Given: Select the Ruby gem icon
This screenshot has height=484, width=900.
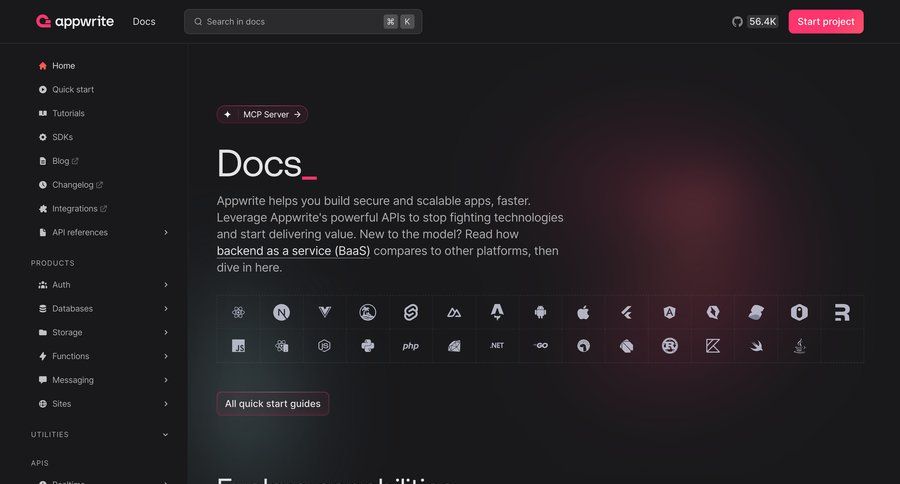Looking at the screenshot, I should [454, 346].
